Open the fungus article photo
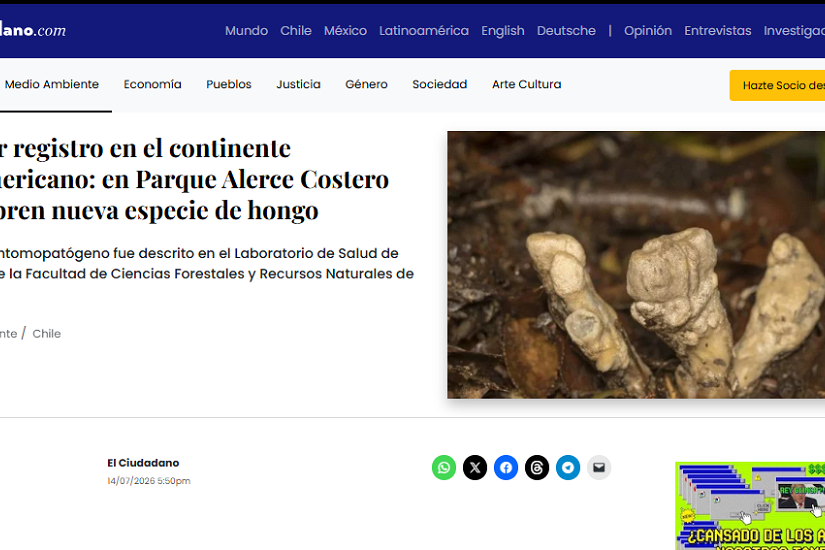This screenshot has width=825, height=550. point(636,265)
